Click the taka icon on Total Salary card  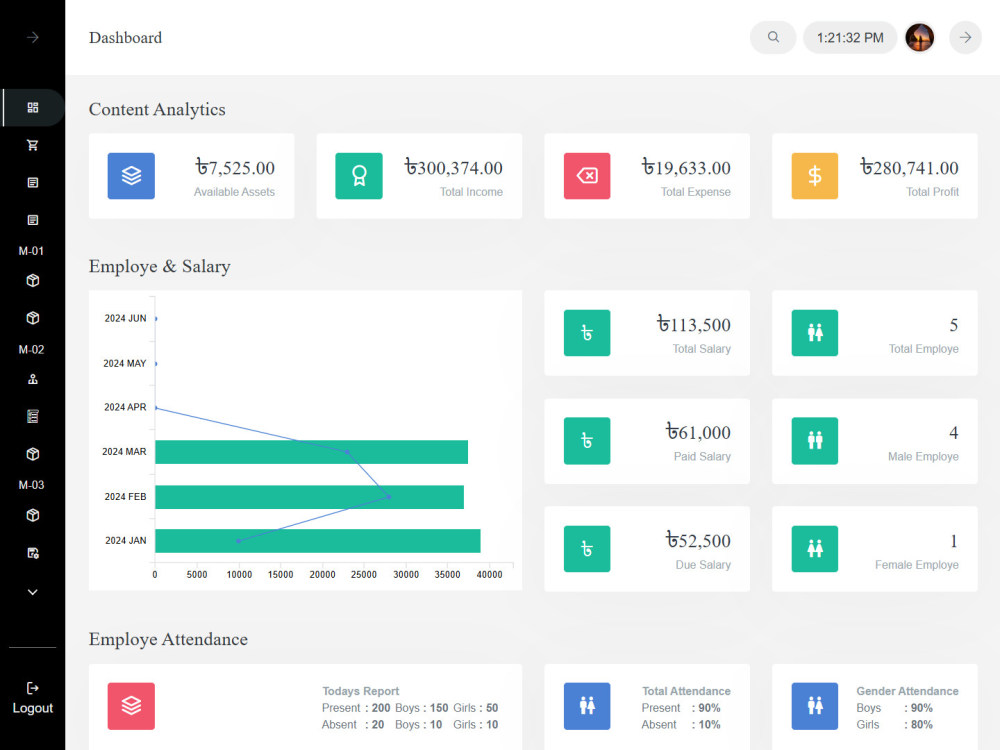click(x=587, y=333)
